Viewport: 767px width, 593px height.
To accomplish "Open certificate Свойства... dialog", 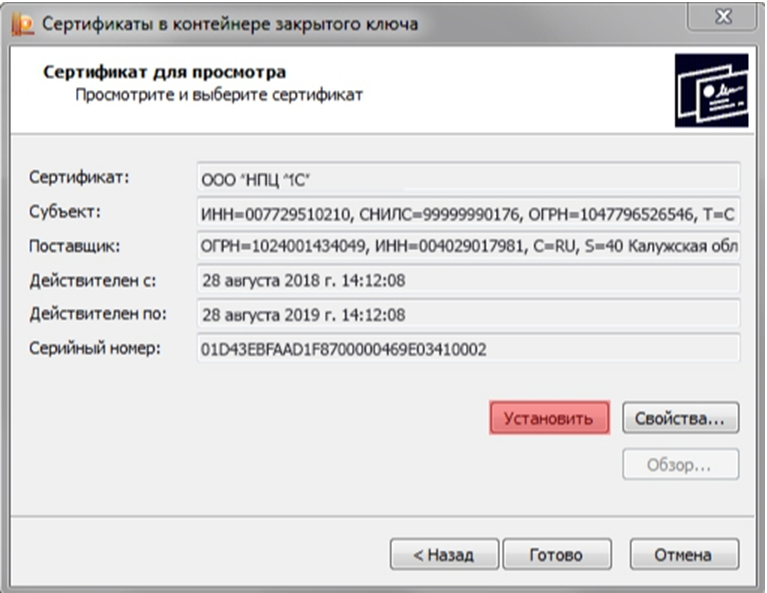I will [x=680, y=418].
